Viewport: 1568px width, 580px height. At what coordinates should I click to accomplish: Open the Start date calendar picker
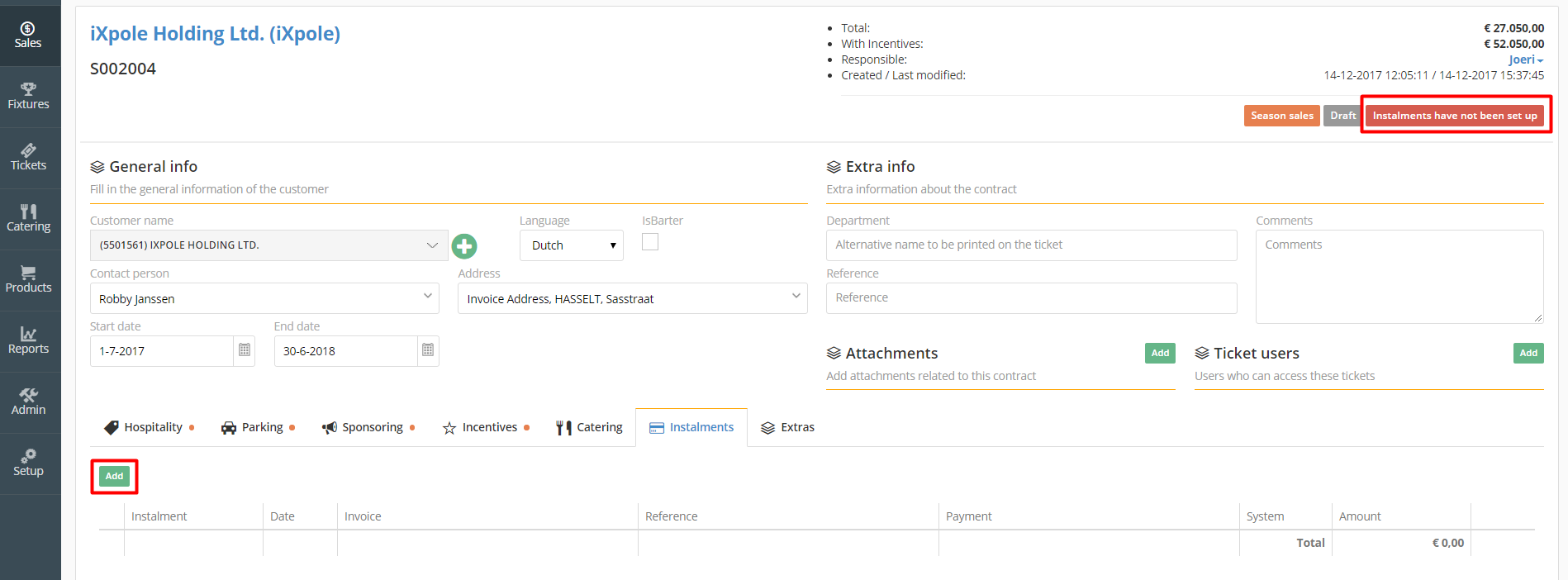[x=245, y=350]
